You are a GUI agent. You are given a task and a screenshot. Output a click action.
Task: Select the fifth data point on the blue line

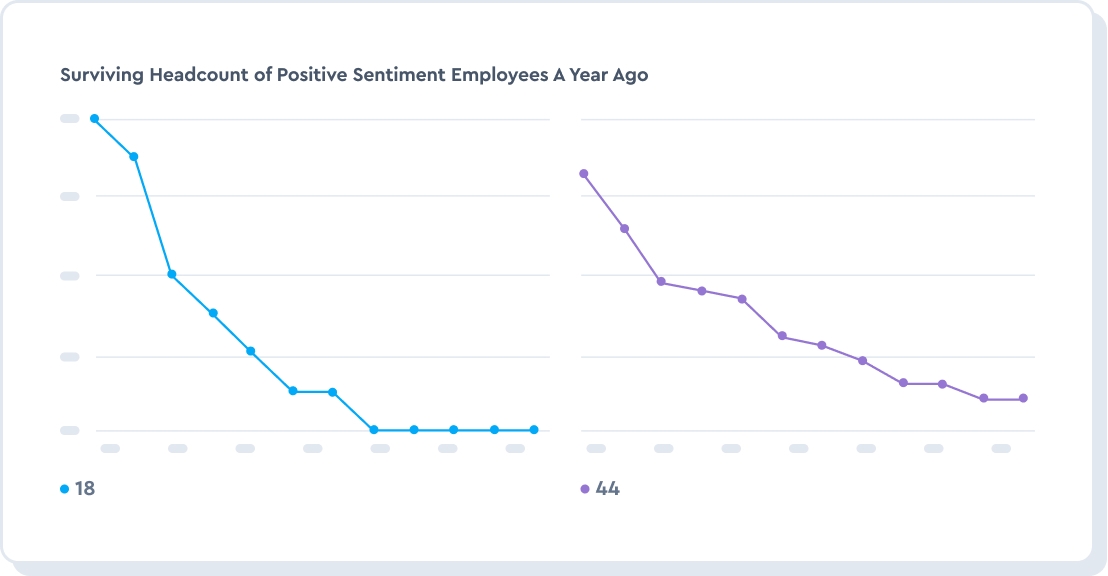pos(251,351)
